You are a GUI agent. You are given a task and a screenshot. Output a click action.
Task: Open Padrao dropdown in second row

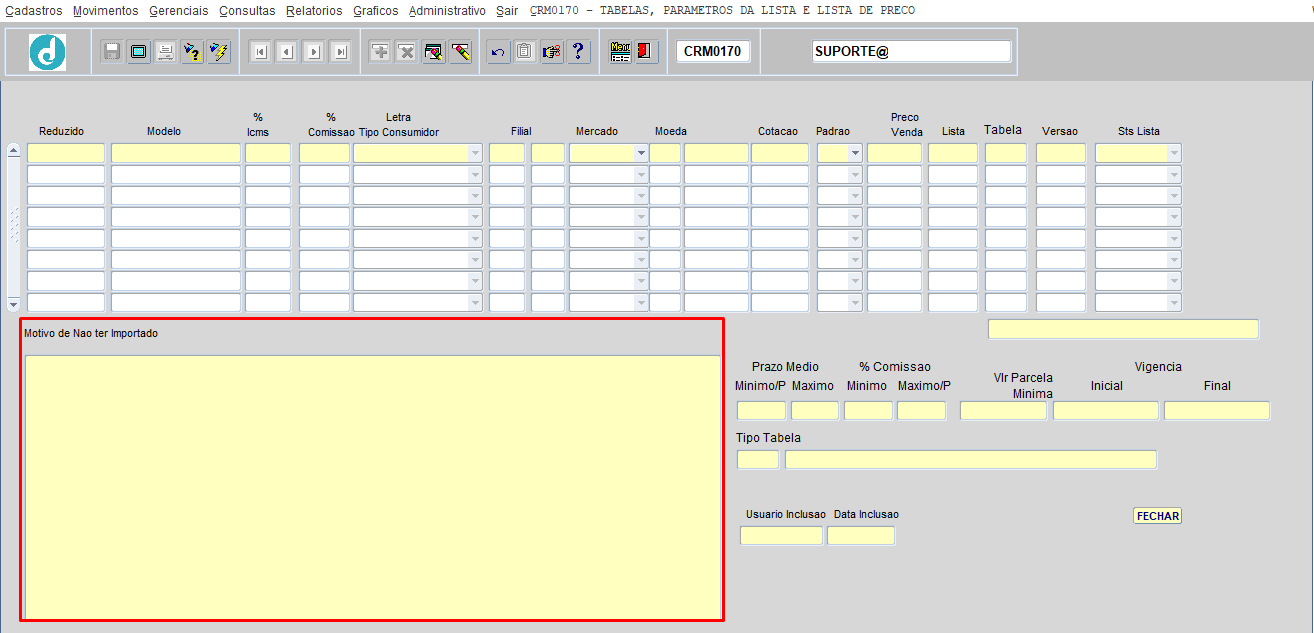pos(855,174)
